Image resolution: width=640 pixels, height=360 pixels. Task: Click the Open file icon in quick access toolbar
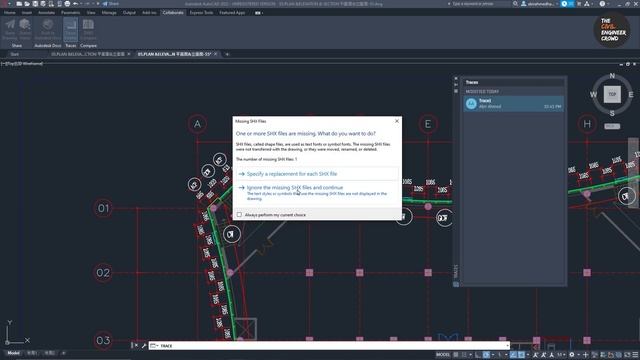point(27,4)
